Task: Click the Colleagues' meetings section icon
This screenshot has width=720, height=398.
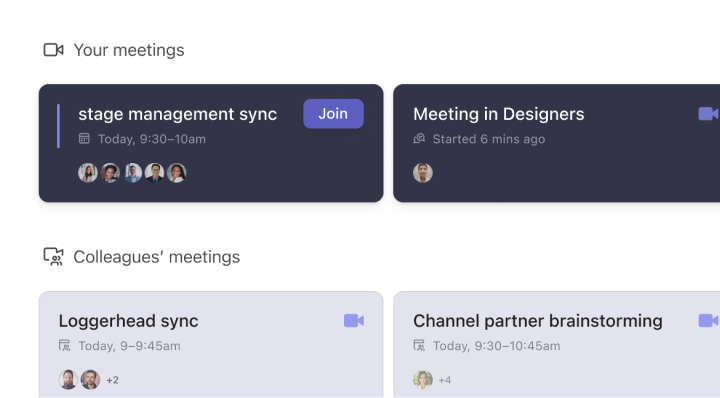Action: click(53, 257)
